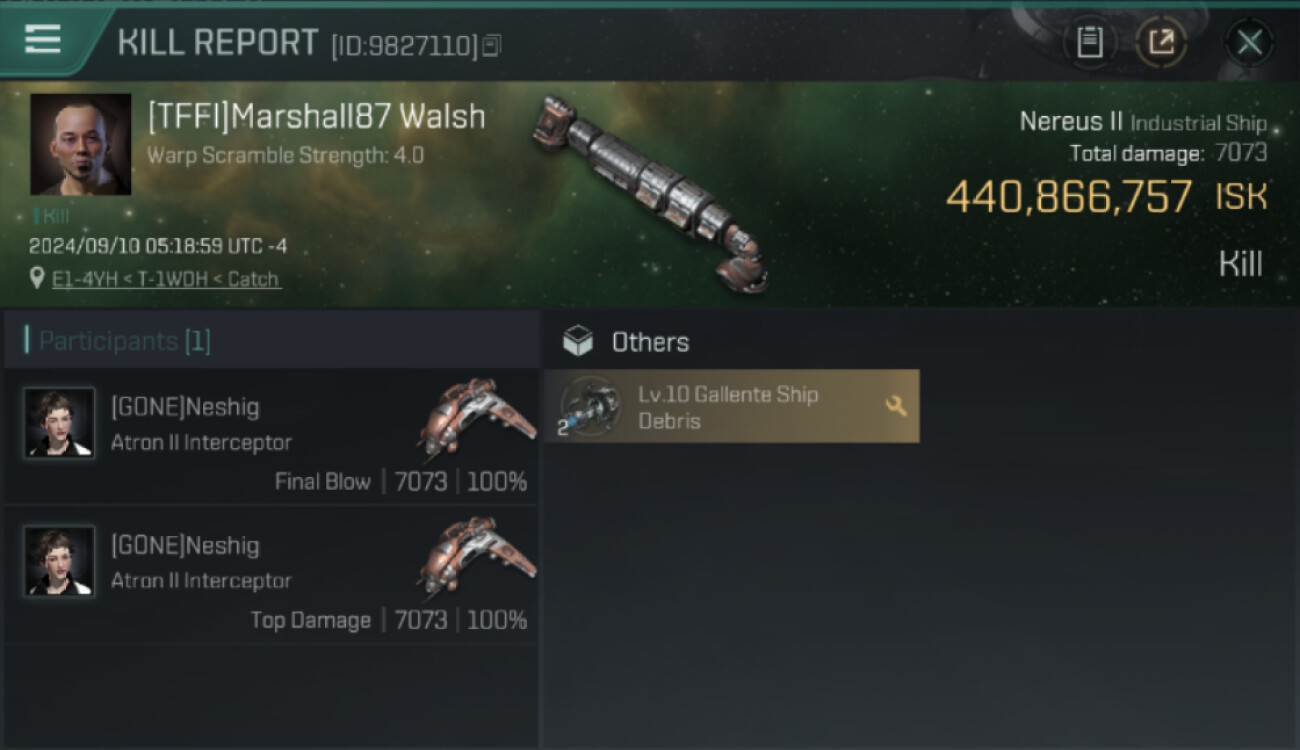
Task: View Marshall87 Walsh's portrait
Action: coord(81,145)
